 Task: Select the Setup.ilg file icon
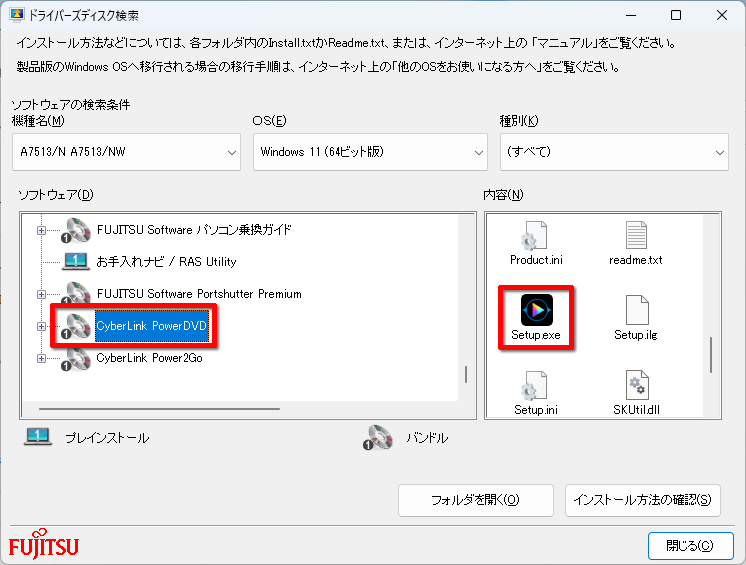click(x=636, y=309)
